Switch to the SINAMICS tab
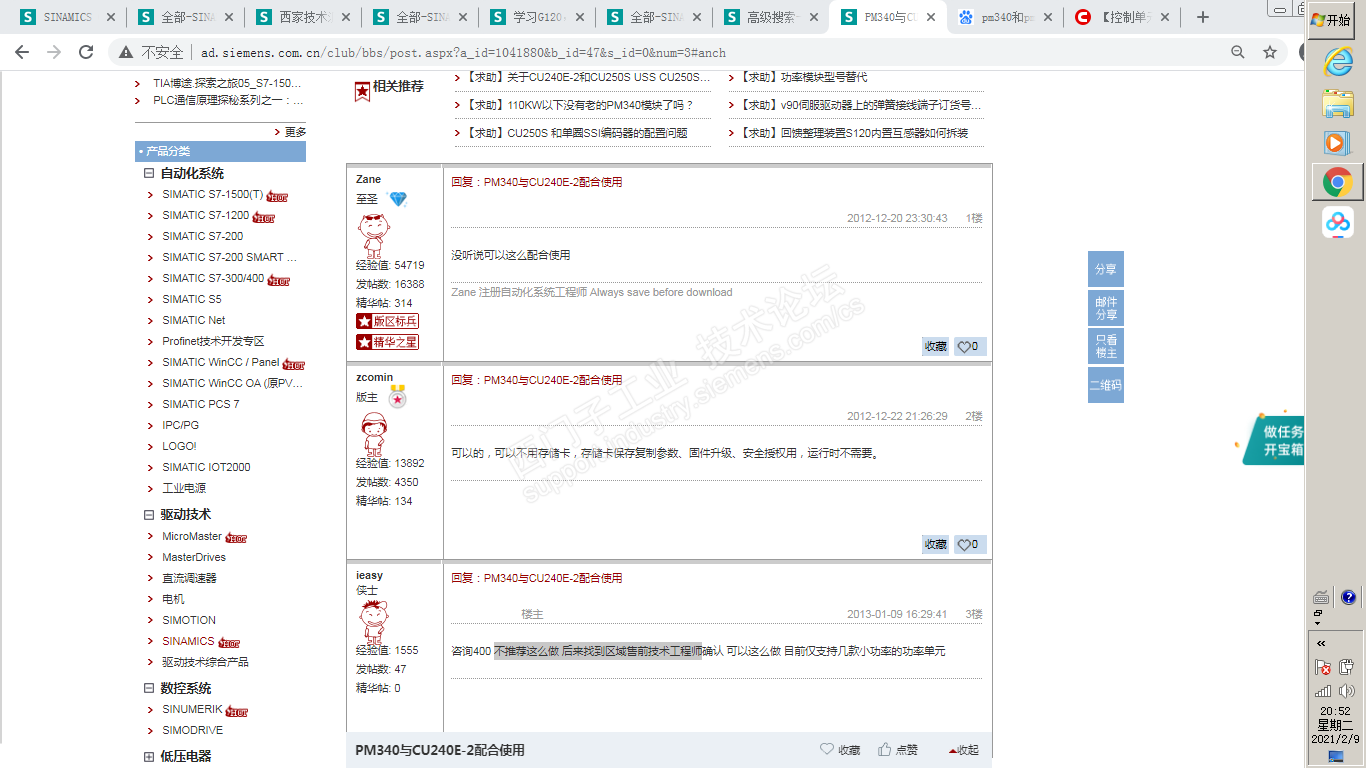 tap(67, 17)
